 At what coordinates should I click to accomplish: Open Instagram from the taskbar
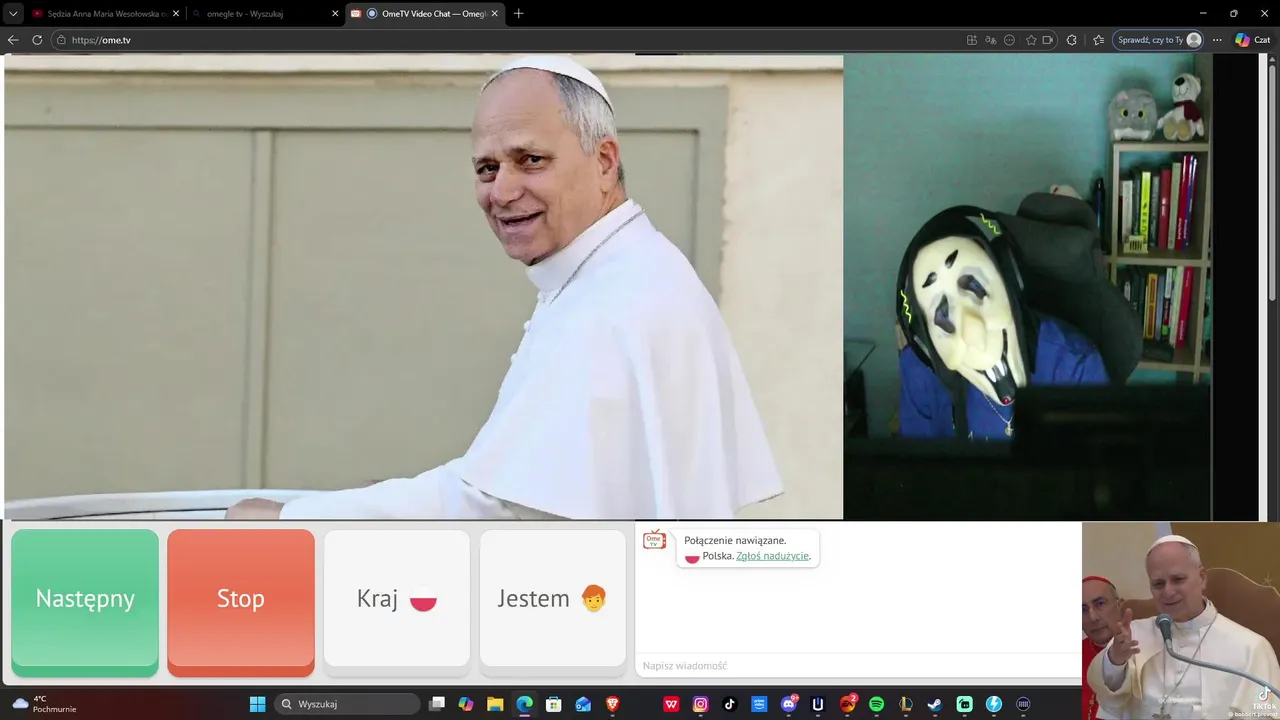(x=700, y=704)
